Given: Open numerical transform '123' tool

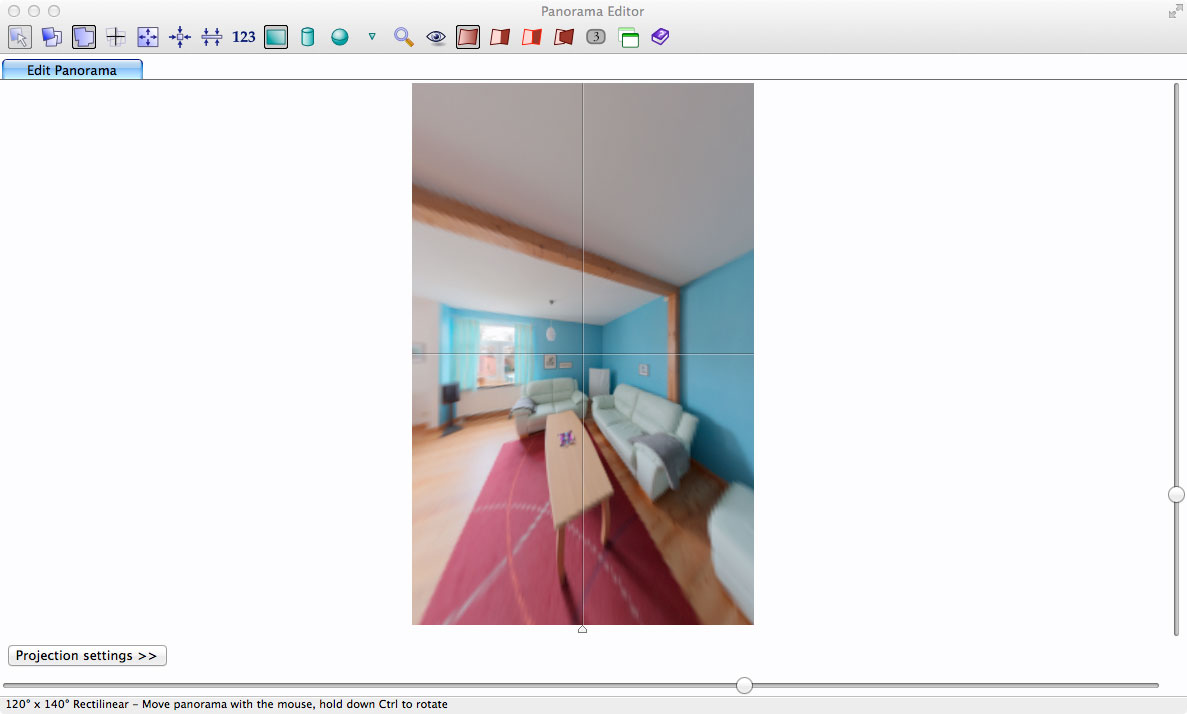Looking at the screenshot, I should [x=244, y=37].
